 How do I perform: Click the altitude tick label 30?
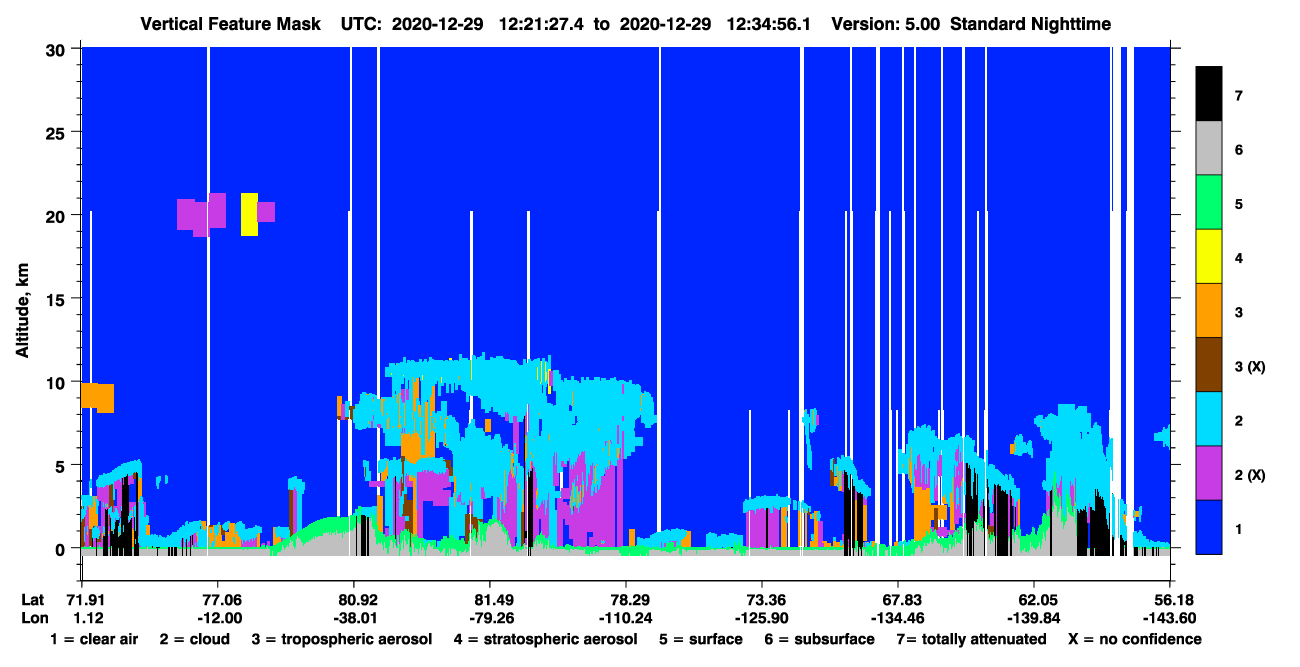tap(58, 49)
